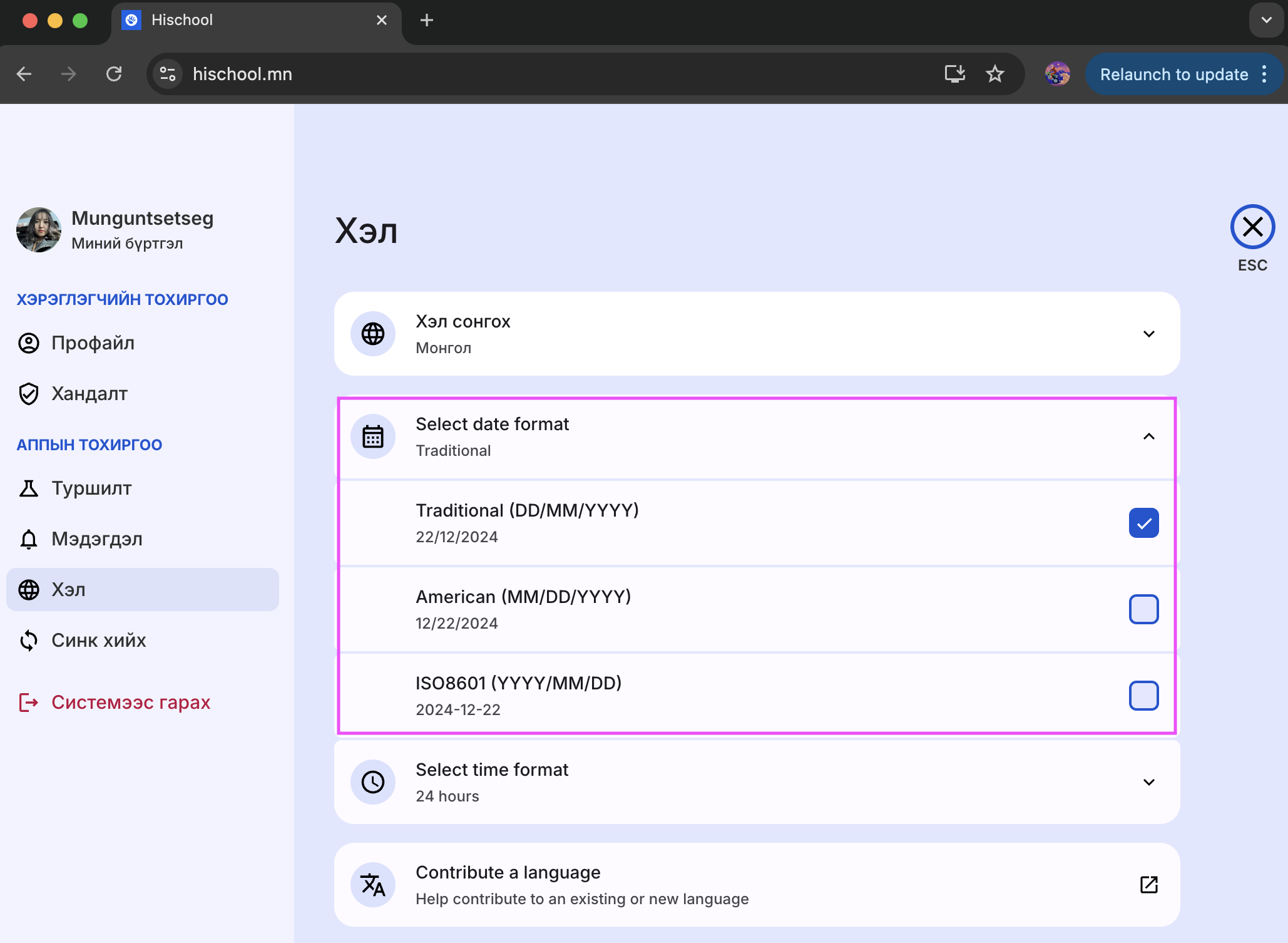Bookmark this page with the star icon
1288x943 pixels.
pos(994,74)
